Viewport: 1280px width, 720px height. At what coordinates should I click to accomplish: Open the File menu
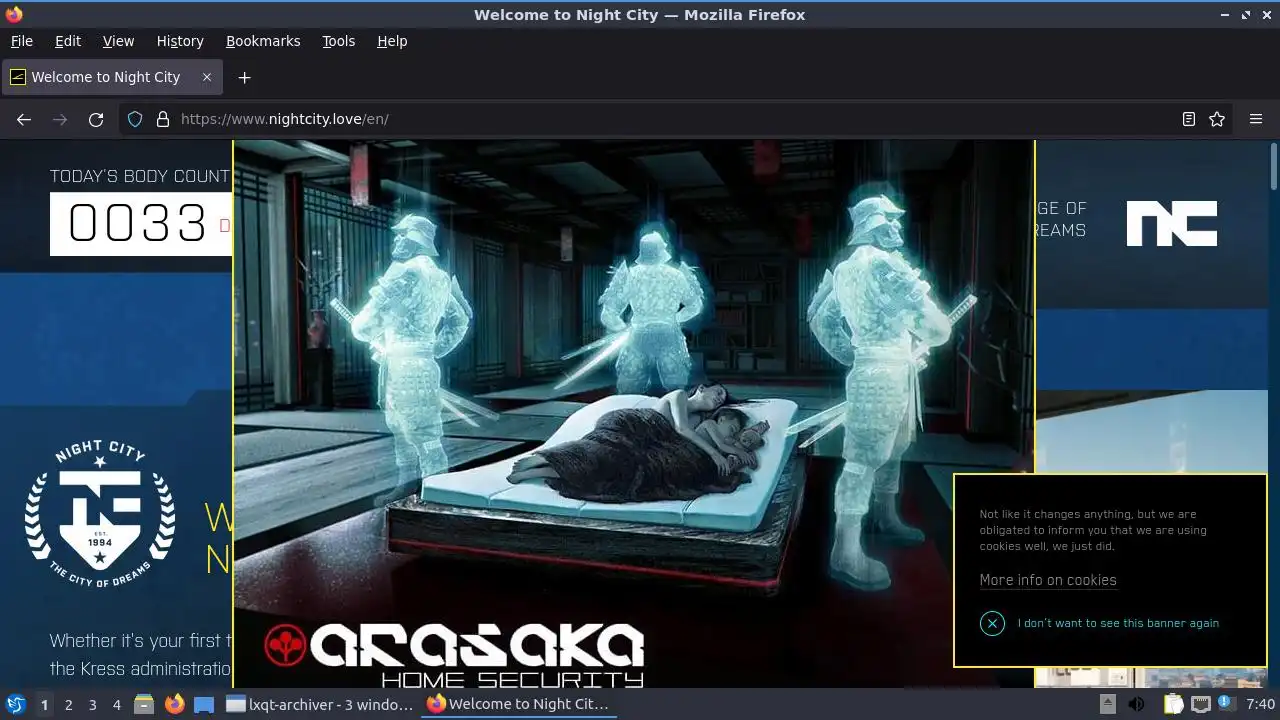click(21, 41)
